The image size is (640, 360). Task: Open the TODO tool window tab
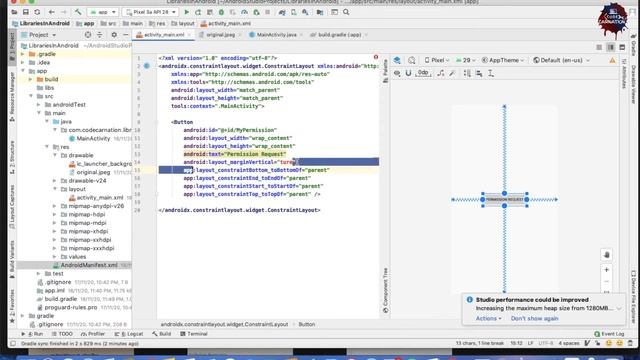[63, 334]
